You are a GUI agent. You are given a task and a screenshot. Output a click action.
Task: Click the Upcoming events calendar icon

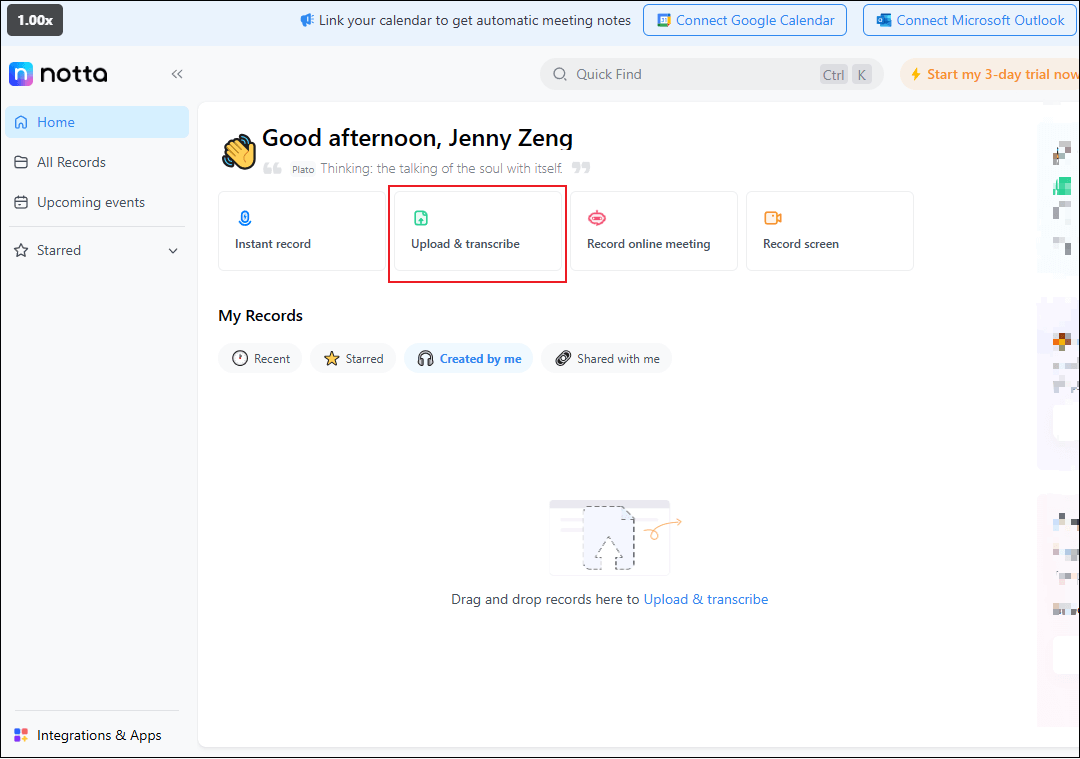21,202
